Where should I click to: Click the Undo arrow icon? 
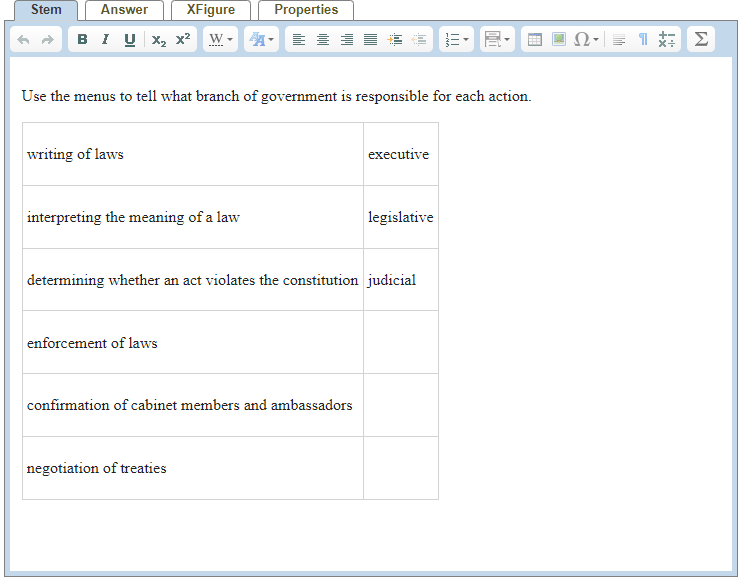click(x=24, y=40)
